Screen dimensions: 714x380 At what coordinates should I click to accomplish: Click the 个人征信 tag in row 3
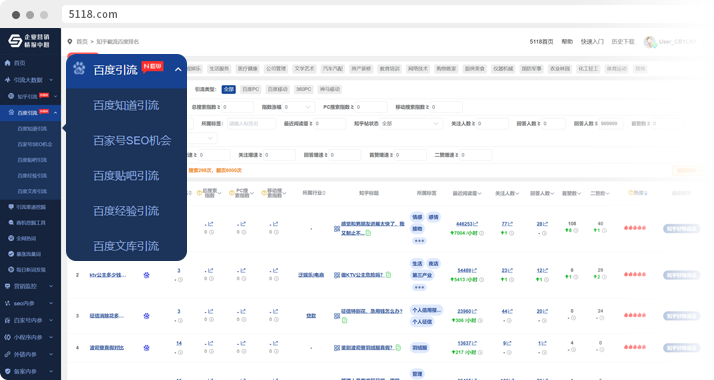(x=422, y=322)
